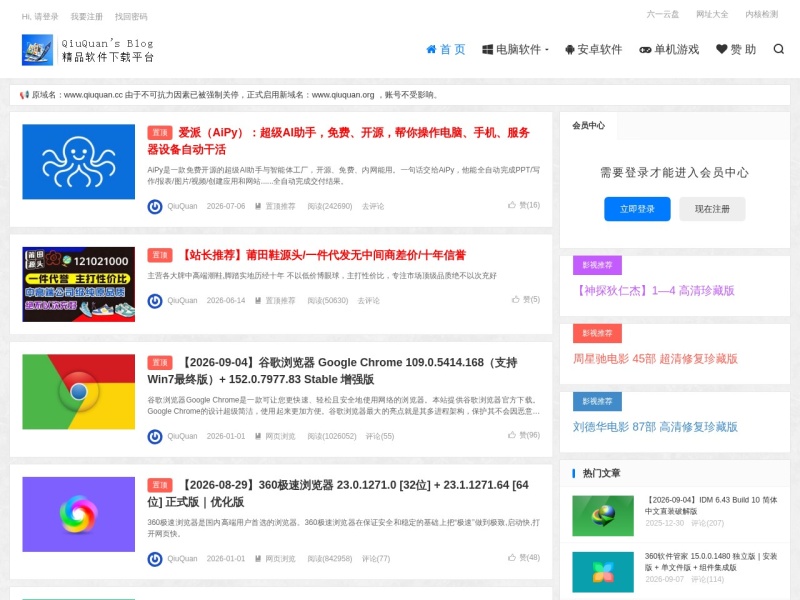
Task: Click 我要注册 link at top
Action: [x=87, y=17]
